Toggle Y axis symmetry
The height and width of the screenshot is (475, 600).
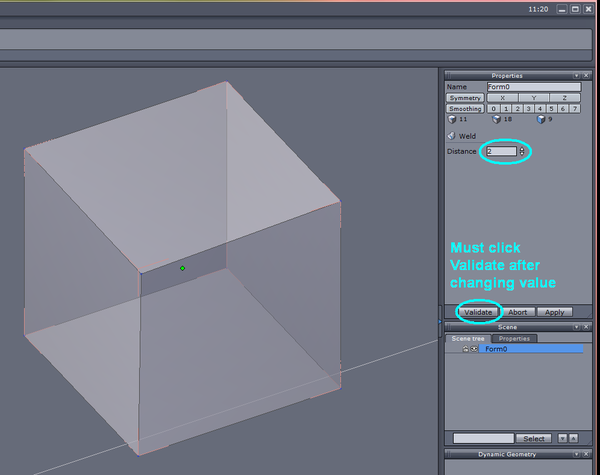pyautogui.click(x=534, y=98)
